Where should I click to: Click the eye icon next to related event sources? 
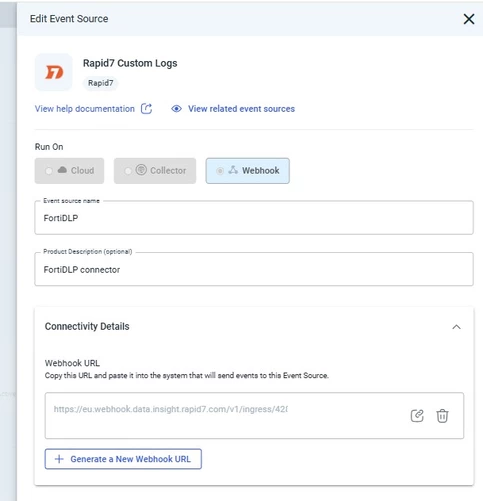176,109
